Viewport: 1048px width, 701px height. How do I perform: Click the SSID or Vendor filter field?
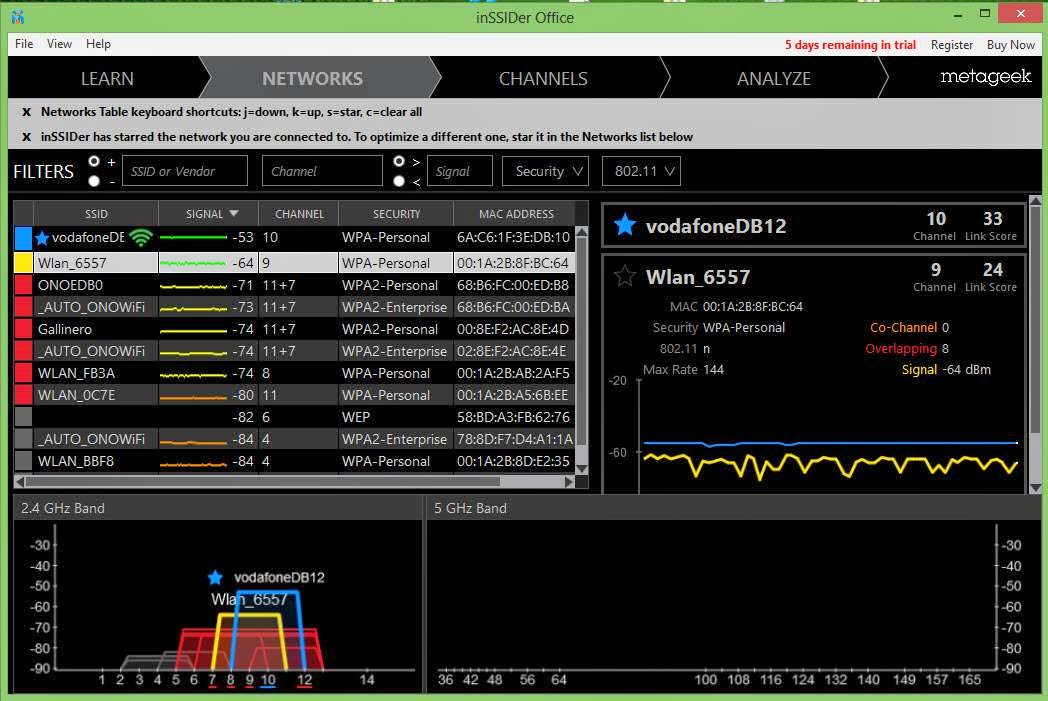tap(184, 171)
